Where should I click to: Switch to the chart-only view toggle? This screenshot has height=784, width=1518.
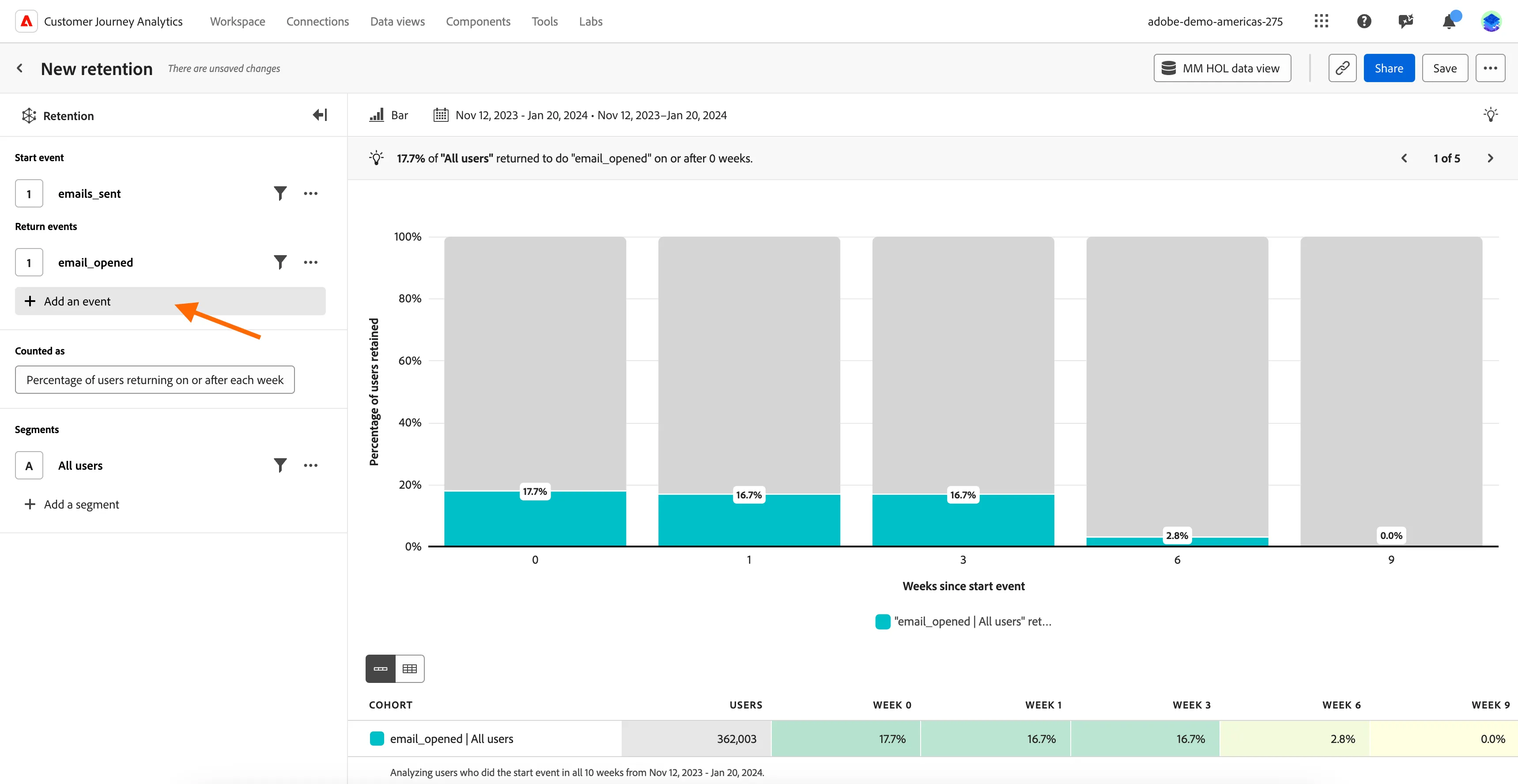pos(381,668)
